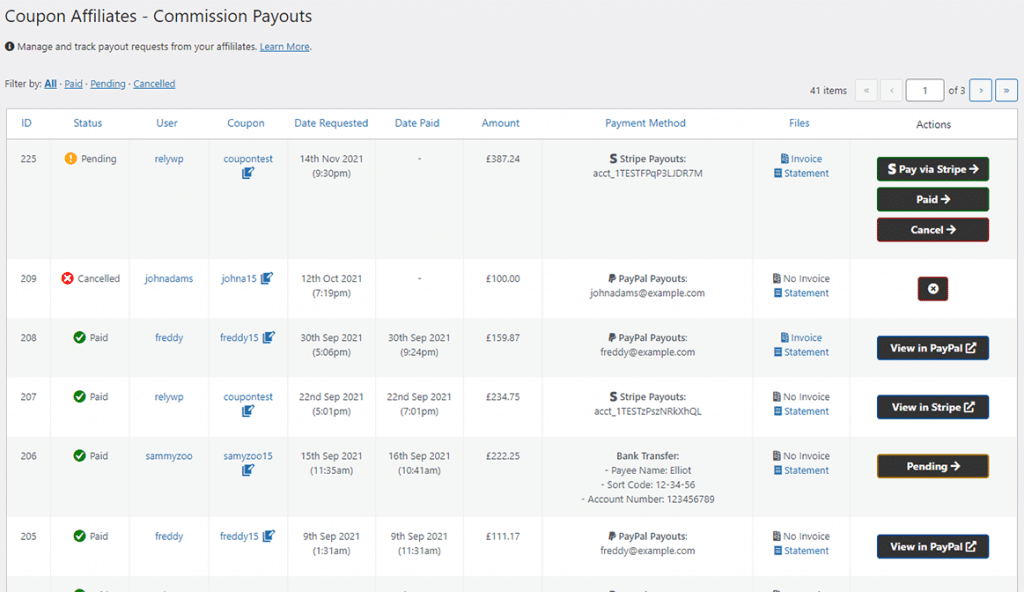Open the Learn More link
Screen dimensions: 1024x592
pyautogui.click(x=284, y=46)
